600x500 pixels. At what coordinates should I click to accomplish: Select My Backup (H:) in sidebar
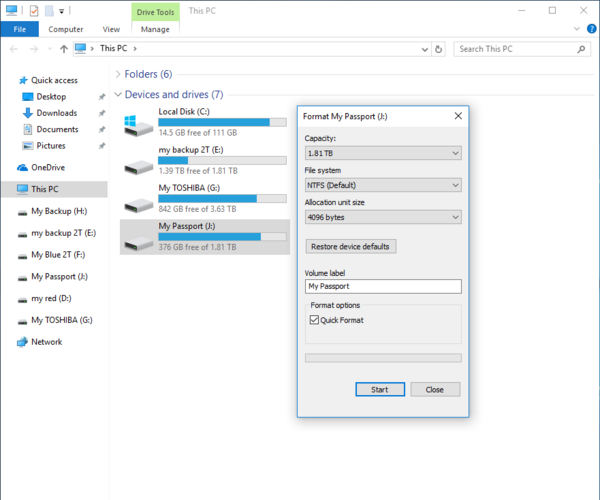coord(59,211)
